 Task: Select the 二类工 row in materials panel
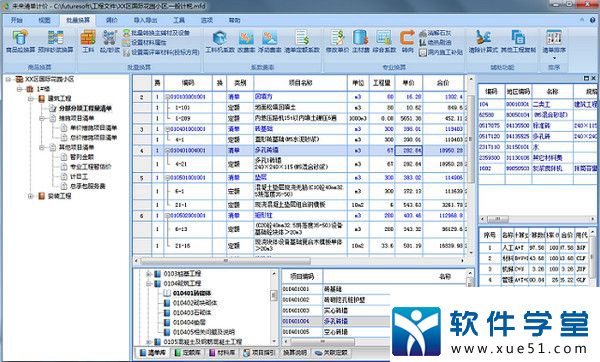[x=538, y=104]
